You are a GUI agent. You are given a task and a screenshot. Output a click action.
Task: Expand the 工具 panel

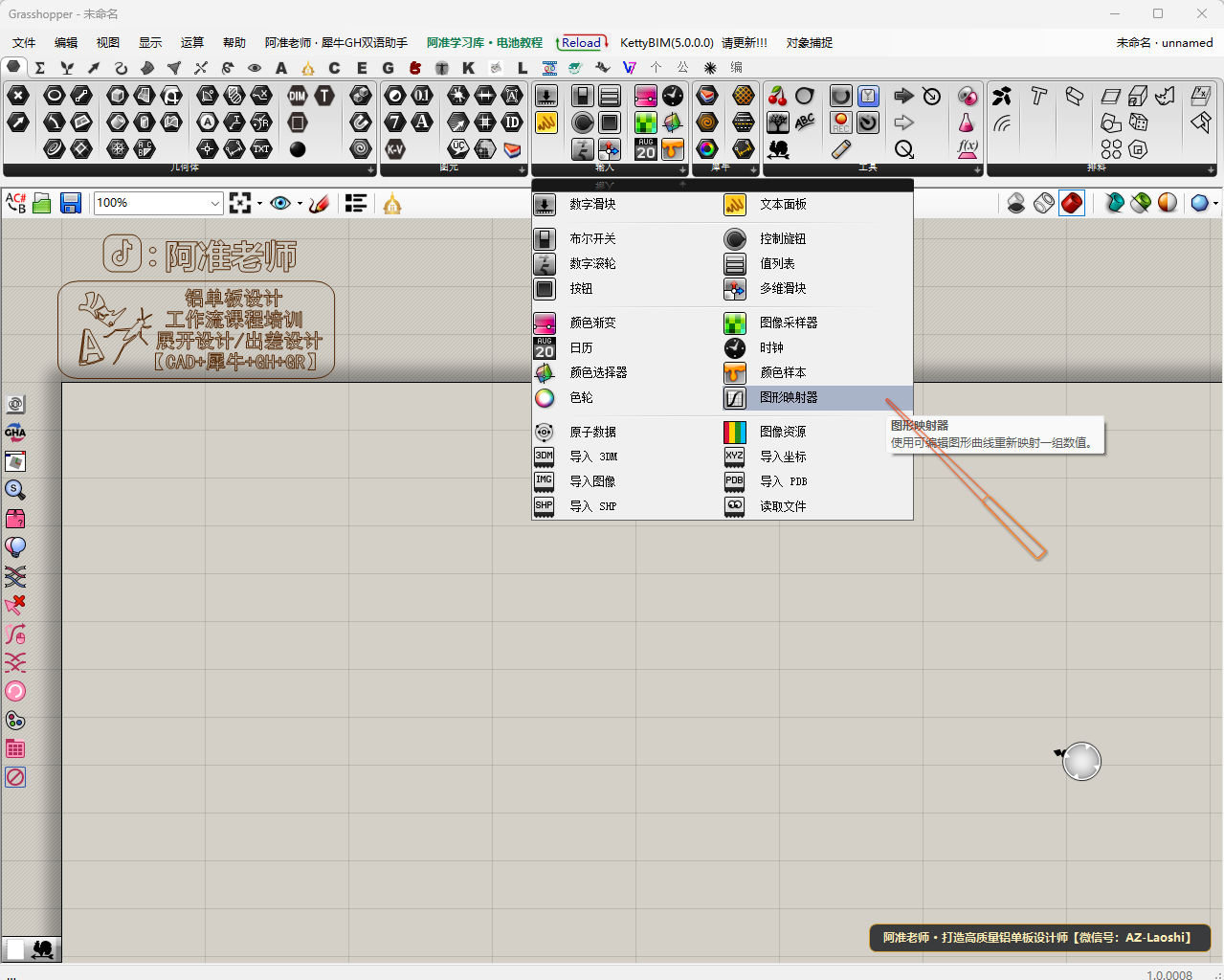pyautogui.click(x=977, y=170)
